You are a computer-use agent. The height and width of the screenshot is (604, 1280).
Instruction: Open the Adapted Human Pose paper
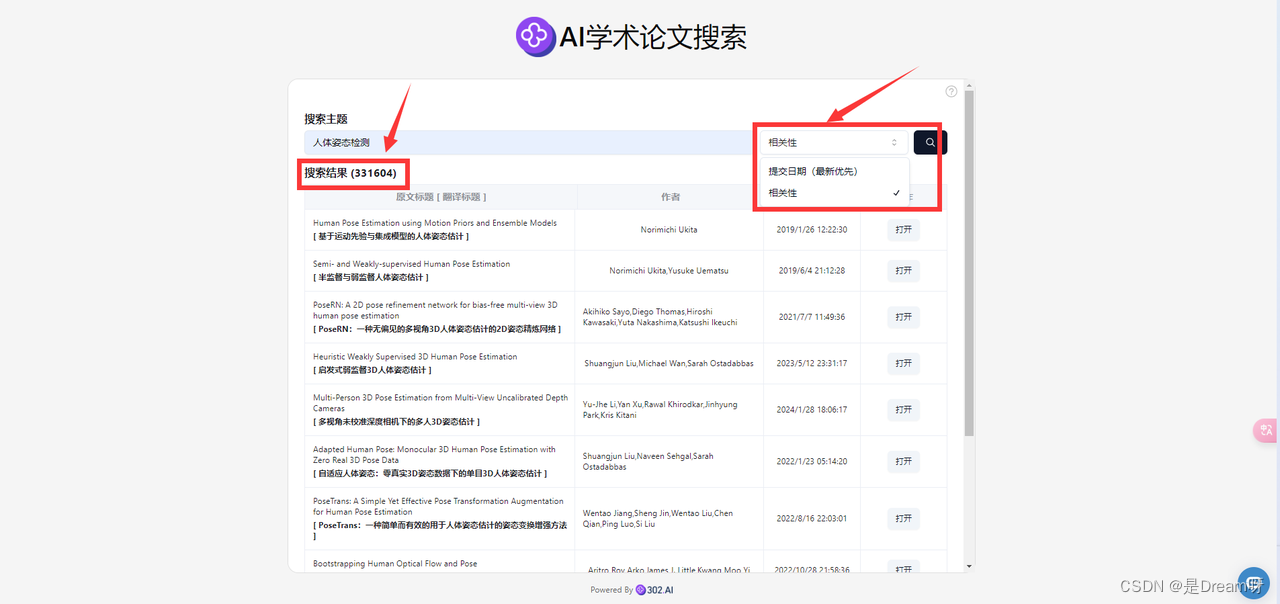(903, 461)
